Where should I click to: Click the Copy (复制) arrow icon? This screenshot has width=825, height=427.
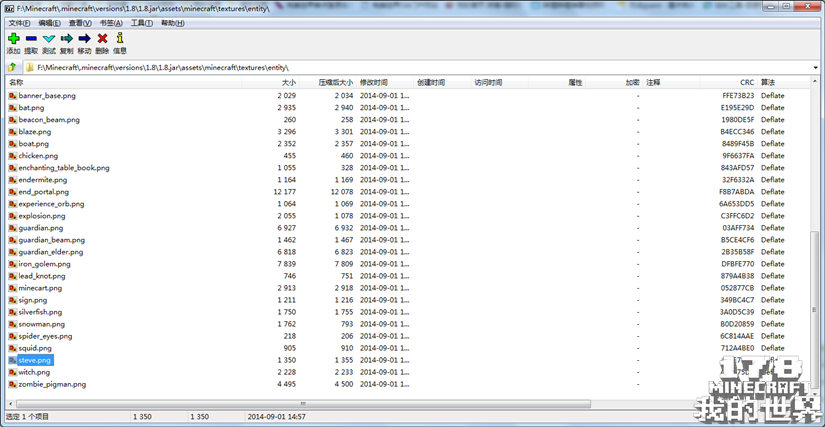67,38
